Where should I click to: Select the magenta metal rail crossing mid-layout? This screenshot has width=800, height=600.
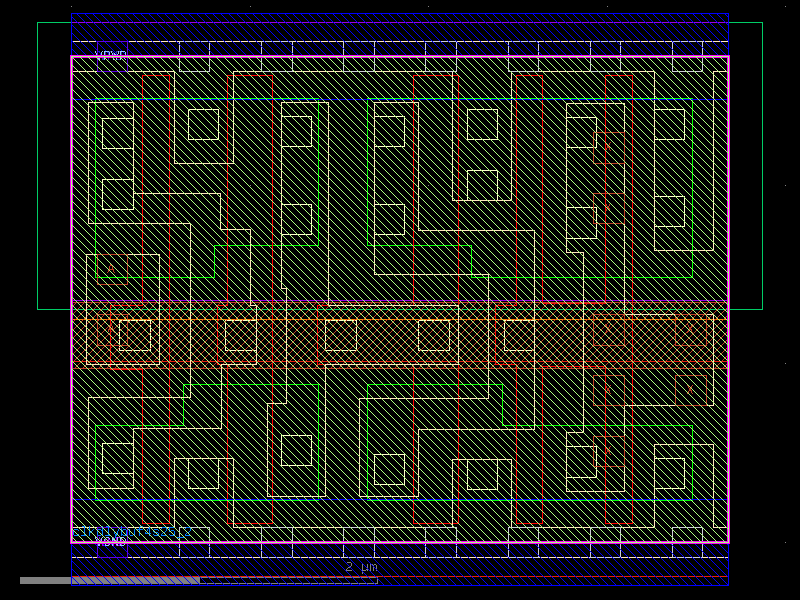click(400, 300)
